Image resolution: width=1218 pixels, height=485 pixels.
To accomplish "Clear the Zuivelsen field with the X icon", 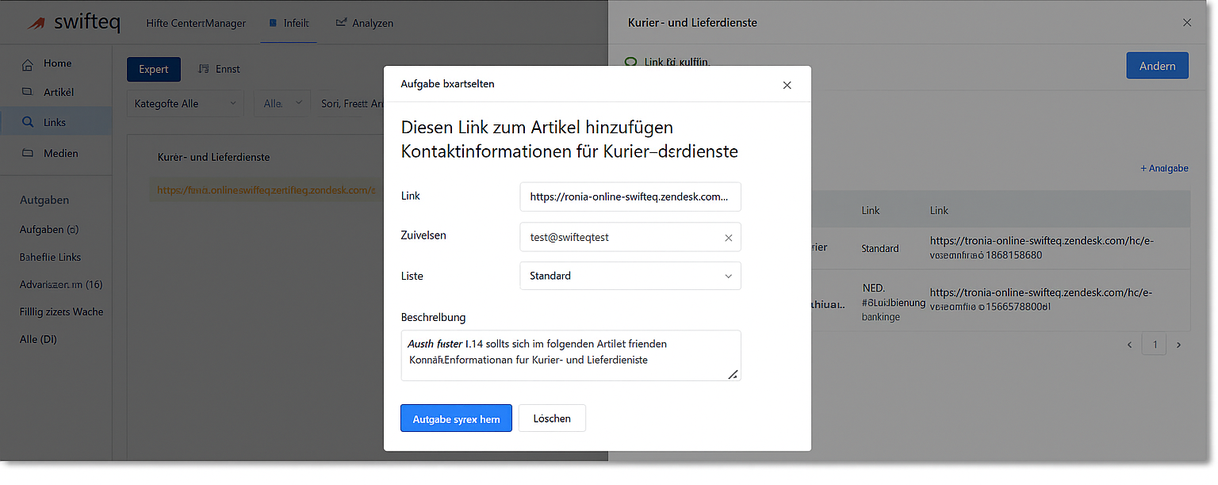I will point(728,238).
